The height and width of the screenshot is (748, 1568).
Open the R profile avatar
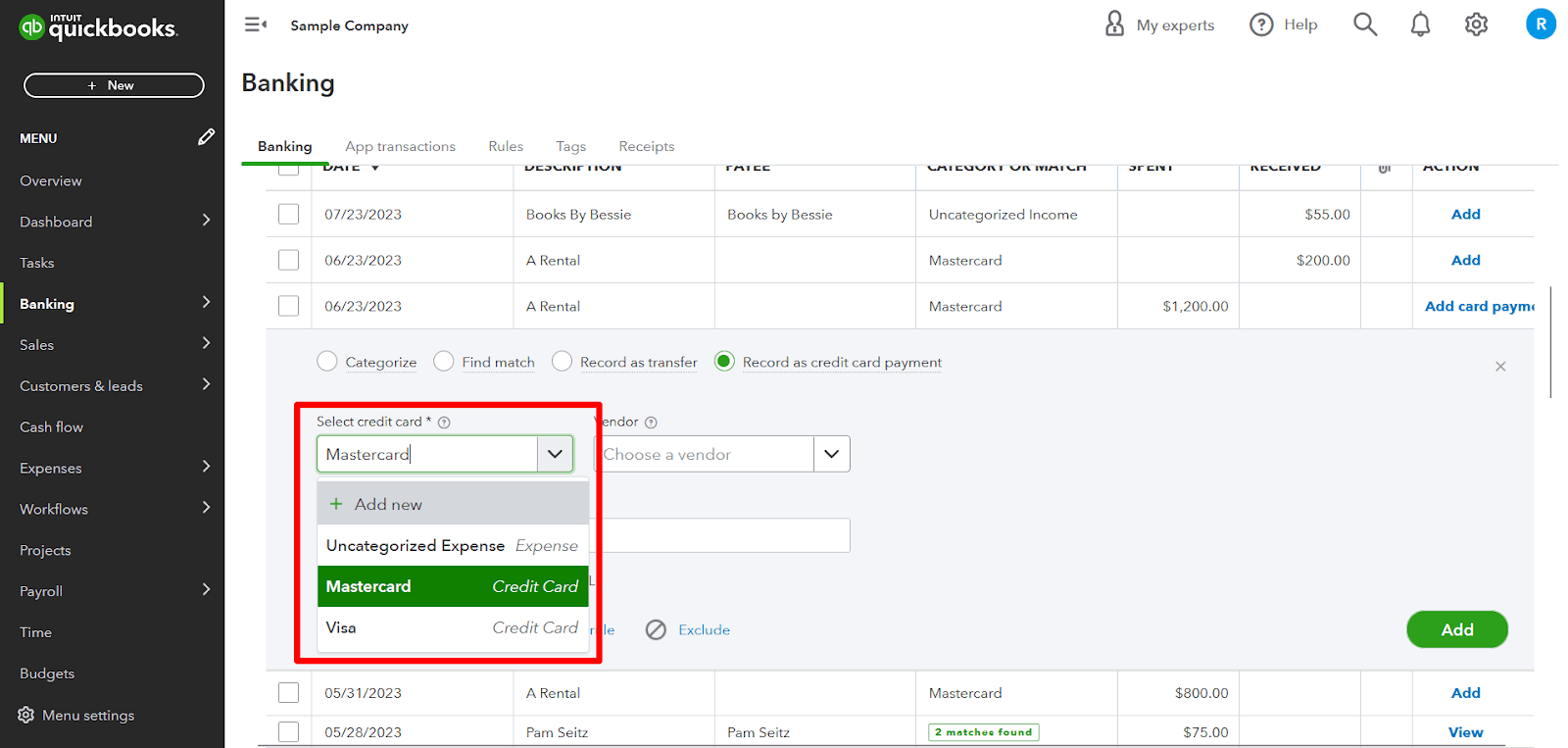(x=1541, y=25)
